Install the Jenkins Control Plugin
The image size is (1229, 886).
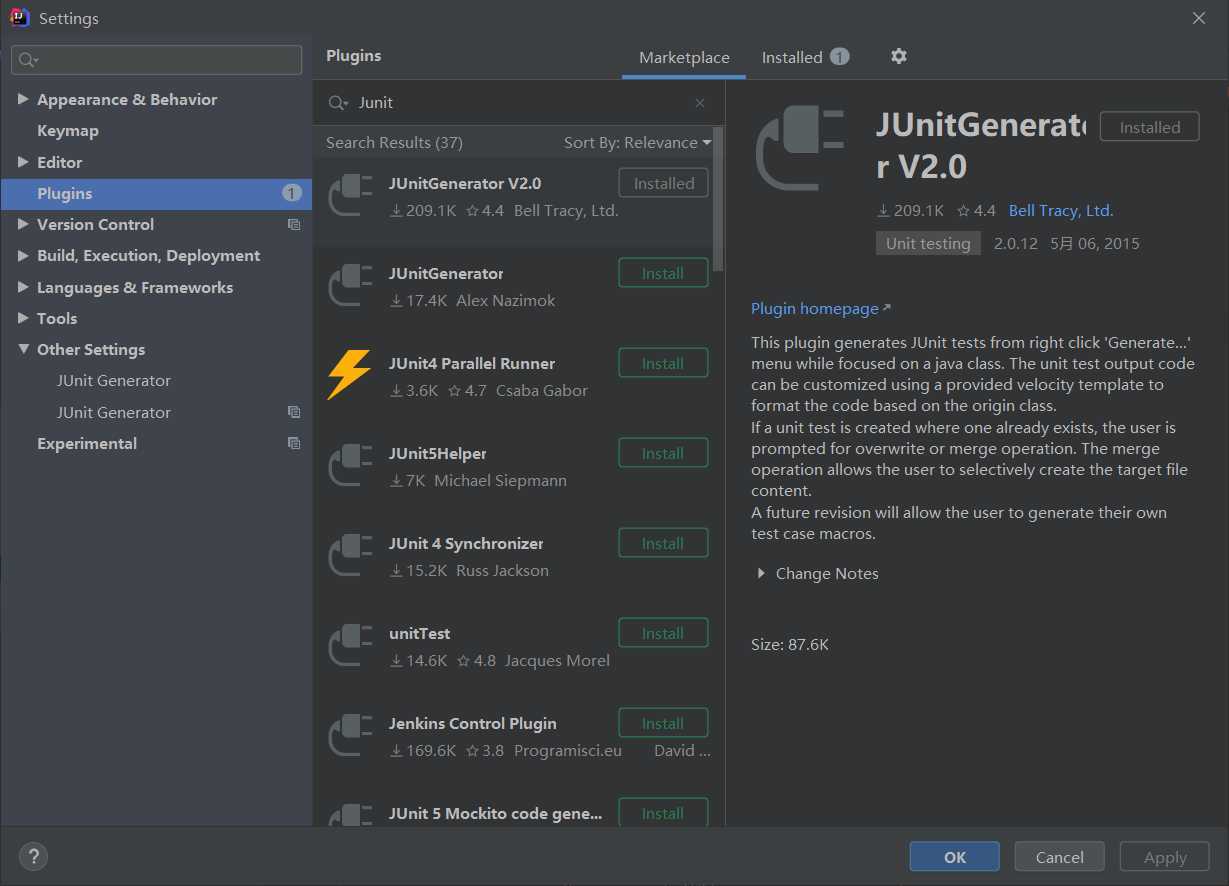tap(663, 723)
